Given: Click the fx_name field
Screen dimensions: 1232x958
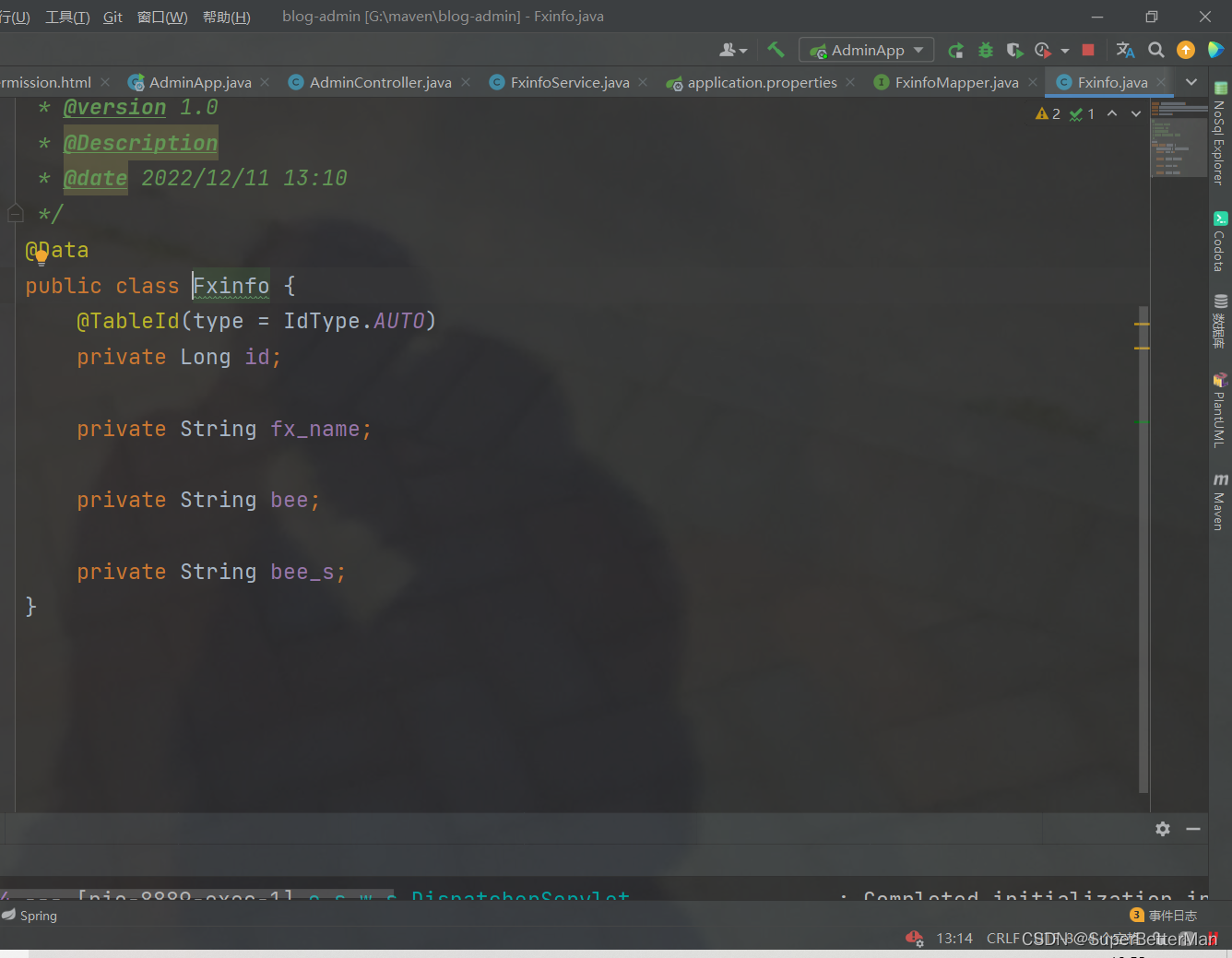Looking at the screenshot, I should (x=315, y=429).
